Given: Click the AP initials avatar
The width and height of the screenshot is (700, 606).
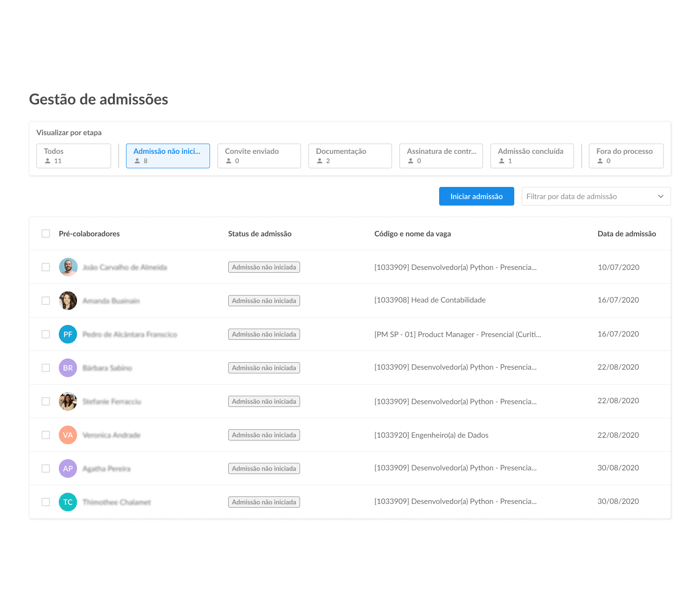Looking at the screenshot, I should (68, 468).
